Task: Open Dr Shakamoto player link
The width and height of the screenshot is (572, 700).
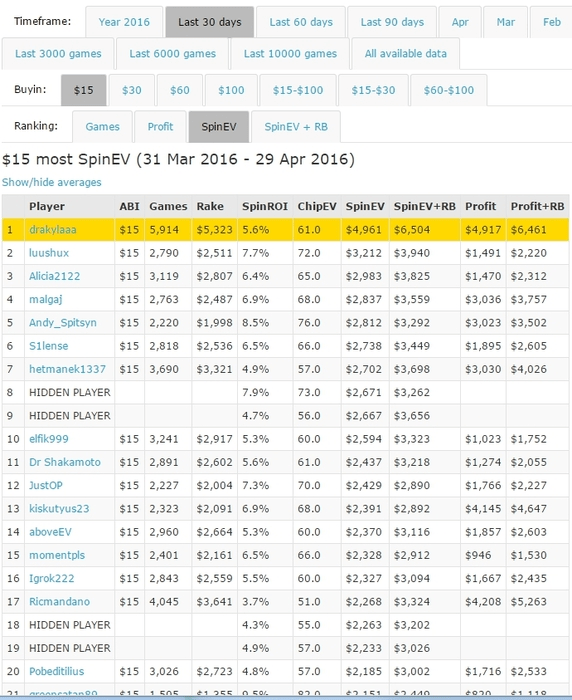Action: point(65,462)
